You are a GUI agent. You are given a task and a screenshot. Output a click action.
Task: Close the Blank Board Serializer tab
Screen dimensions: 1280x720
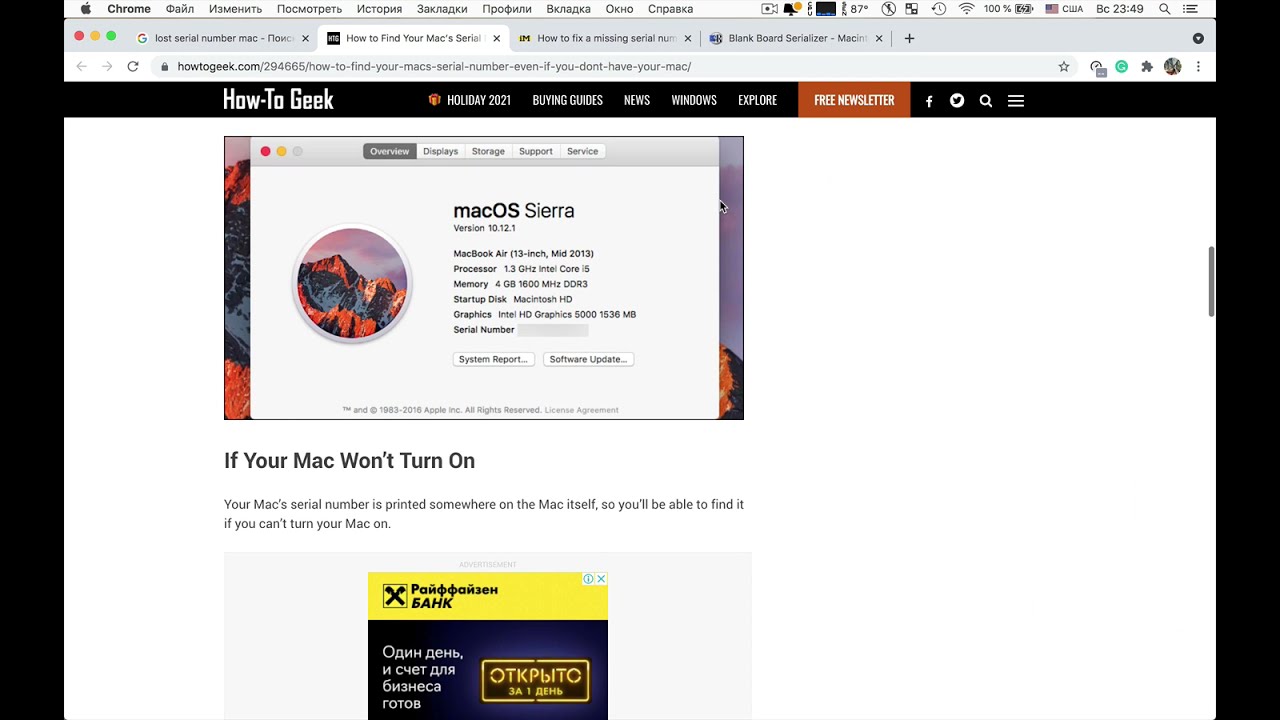(879, 38)
